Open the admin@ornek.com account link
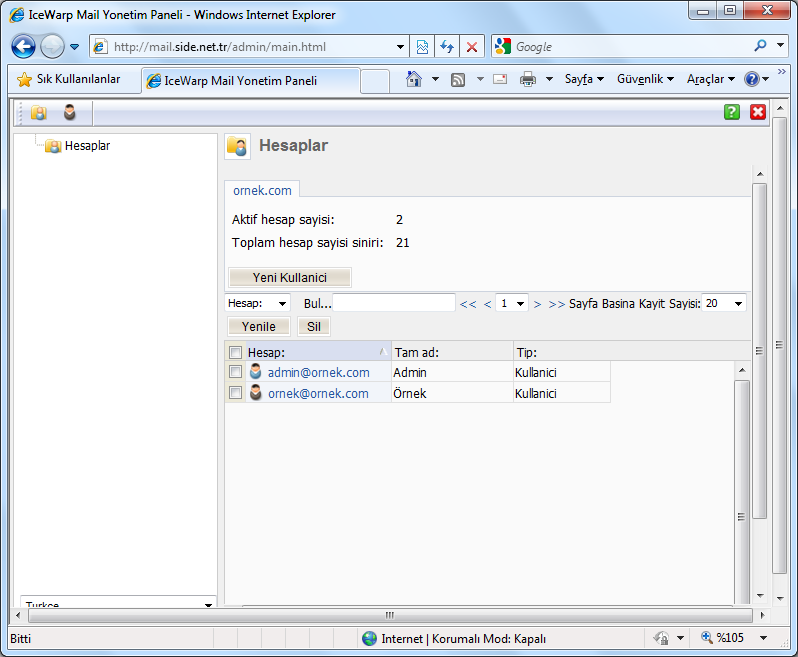 pos(319,373)
